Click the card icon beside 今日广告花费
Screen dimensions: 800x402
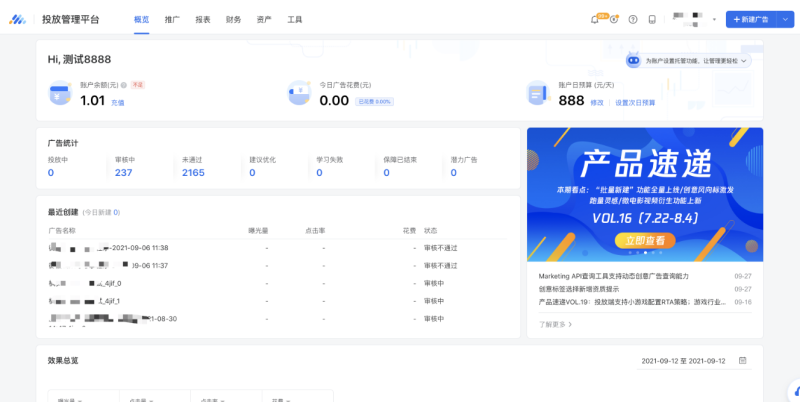click(299, 93)
